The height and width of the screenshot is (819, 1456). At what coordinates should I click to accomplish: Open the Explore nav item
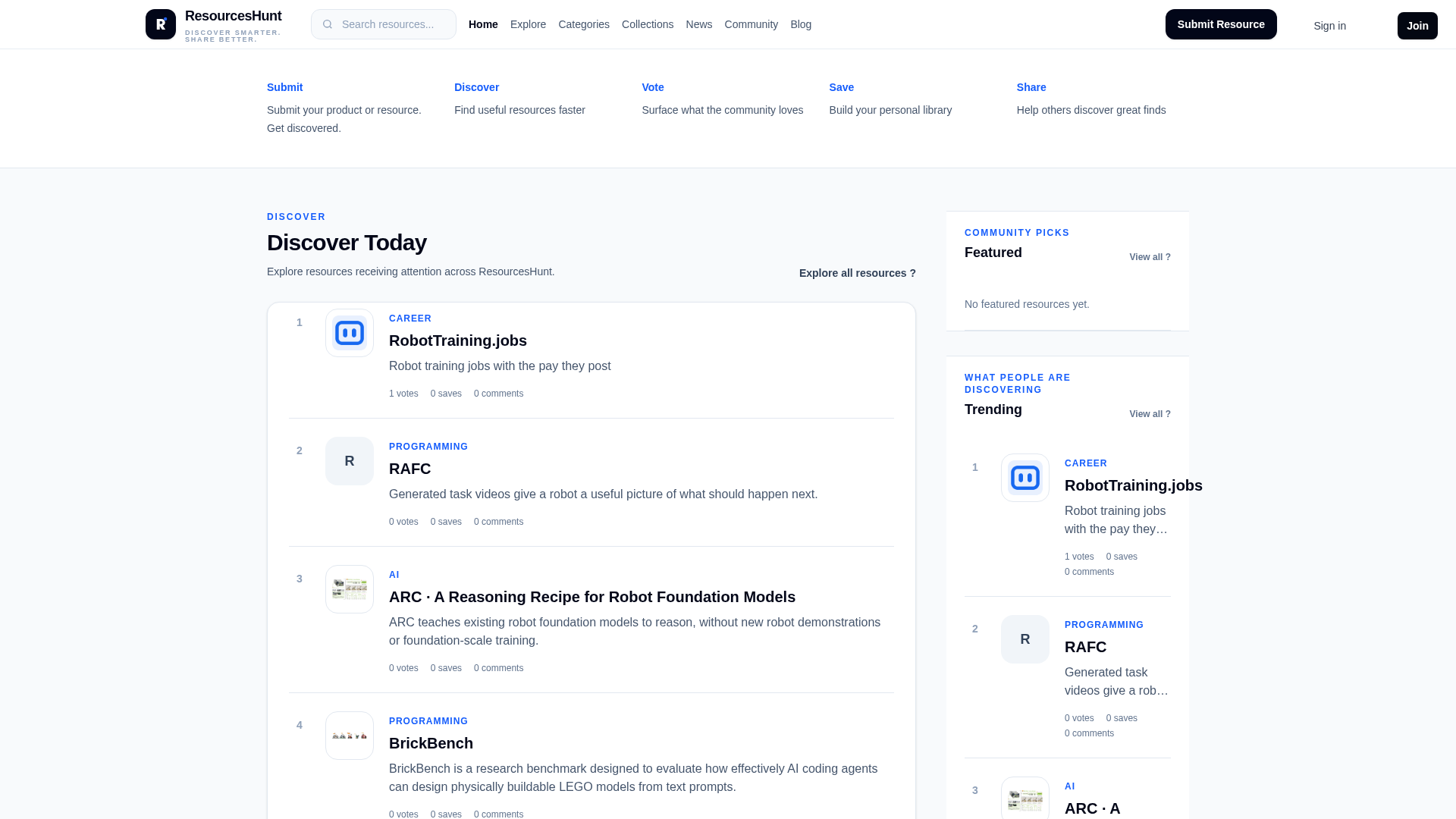click(x=528, y=24)
